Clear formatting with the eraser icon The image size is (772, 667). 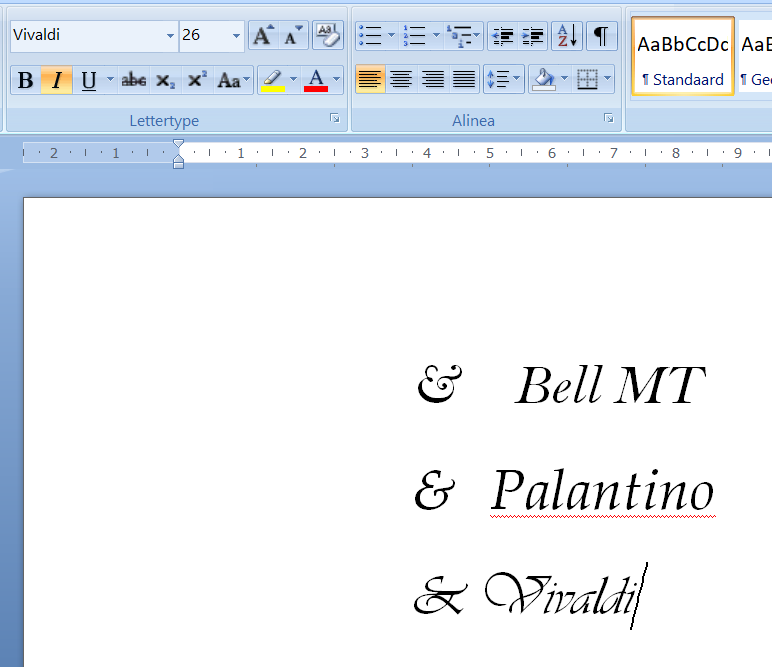327,36
